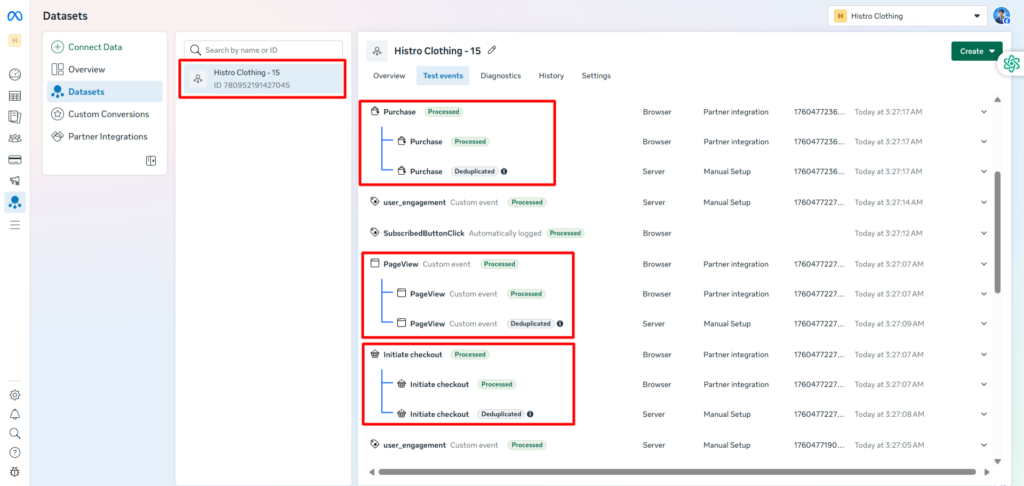Click the Search by name or ID field

(x=263, y=49)
